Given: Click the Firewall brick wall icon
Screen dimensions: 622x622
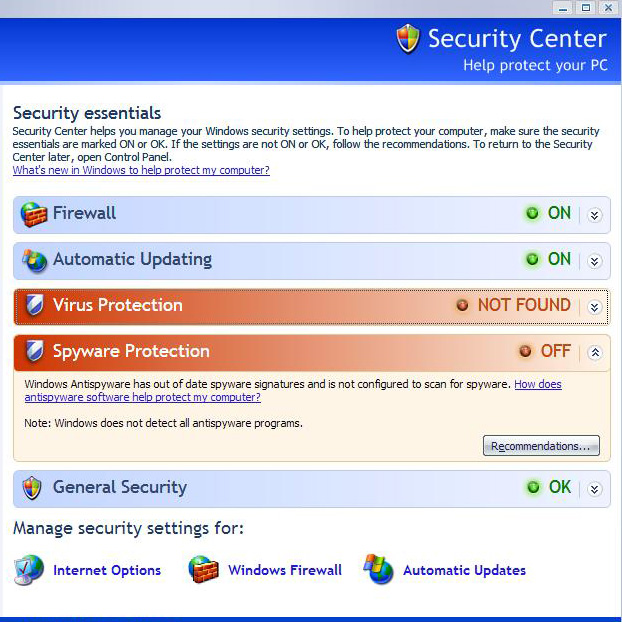Looking at the screenshot, I should click(x=34, y=214).
